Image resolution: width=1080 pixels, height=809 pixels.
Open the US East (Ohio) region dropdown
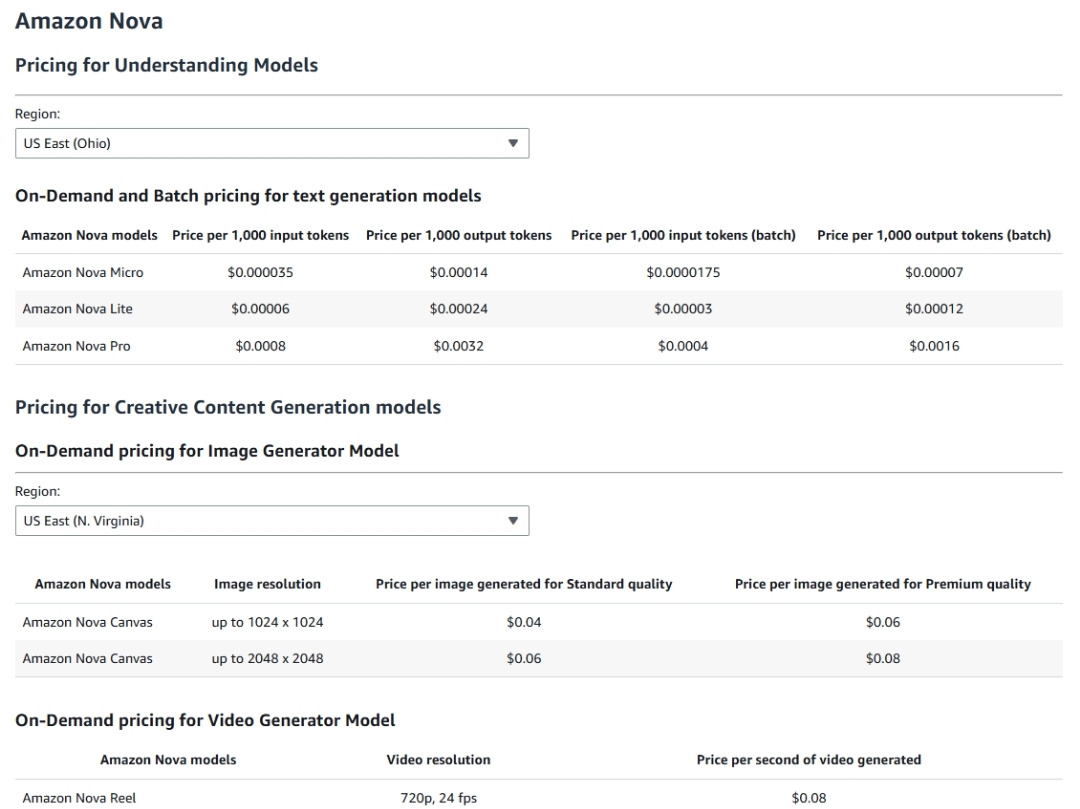[272, 143]
